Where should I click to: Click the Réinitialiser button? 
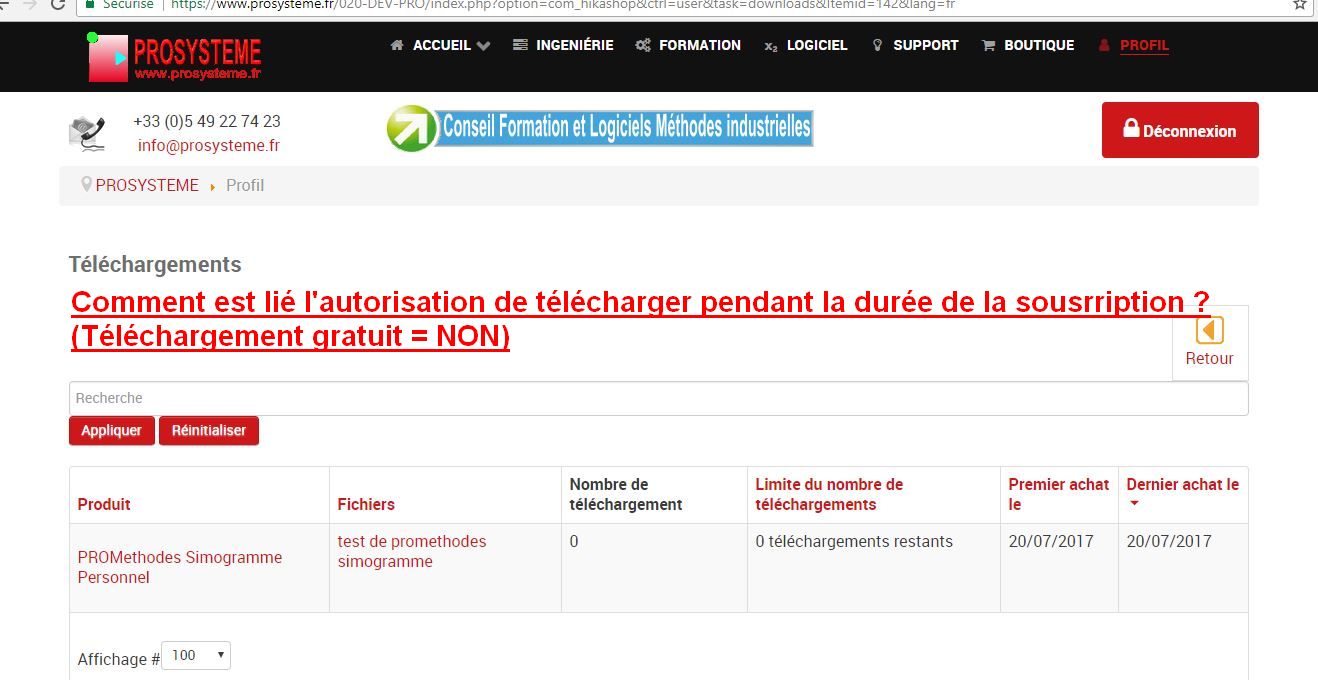click(x=209, y=431)
